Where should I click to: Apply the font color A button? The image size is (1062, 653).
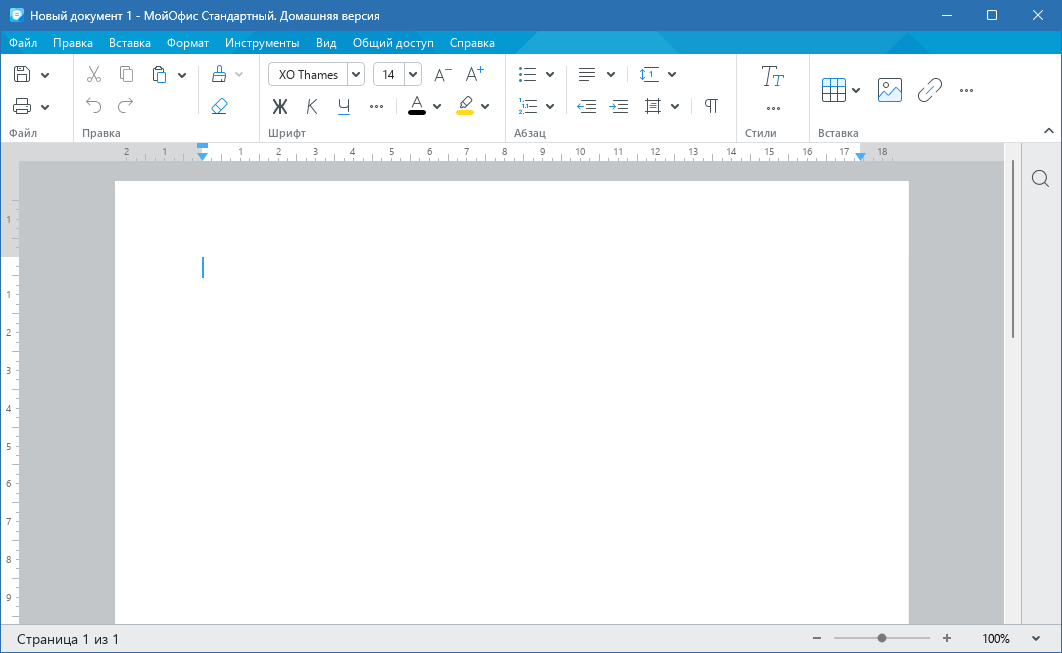[x=417, y=106]
